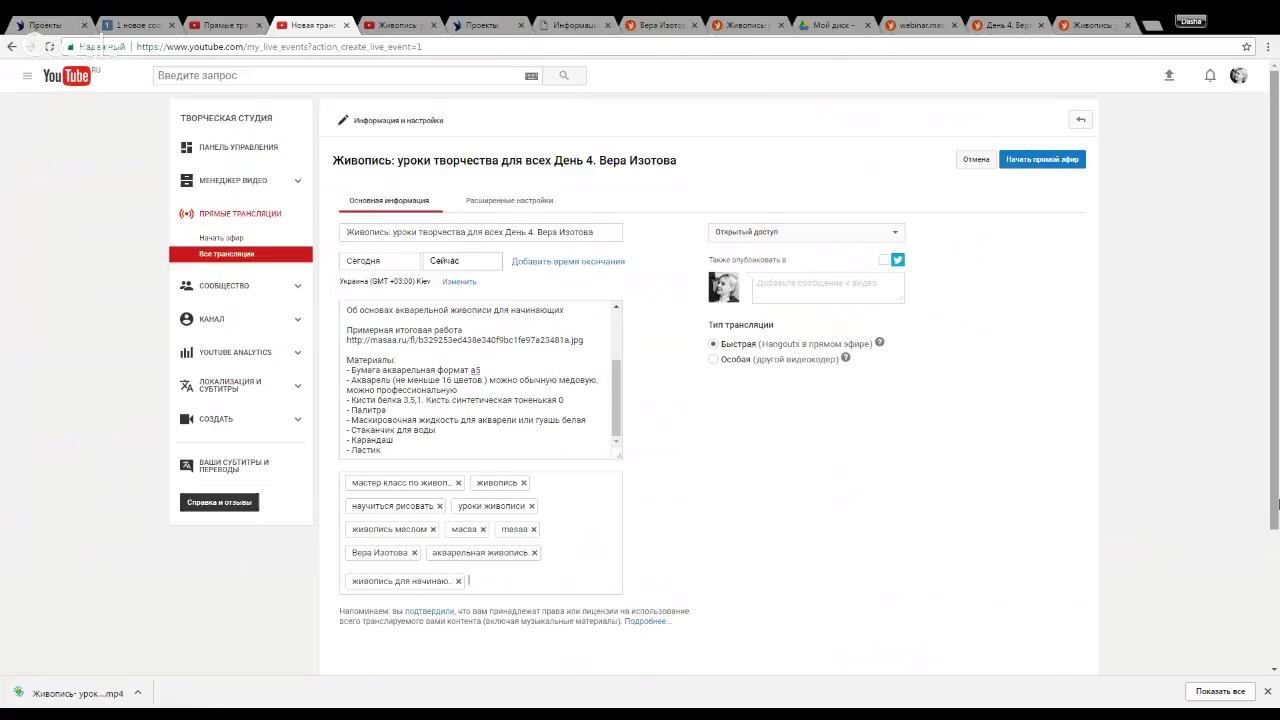Toggle the Twitter publishing checkbox
1280x720 pixels.
[x=884, y=260]
